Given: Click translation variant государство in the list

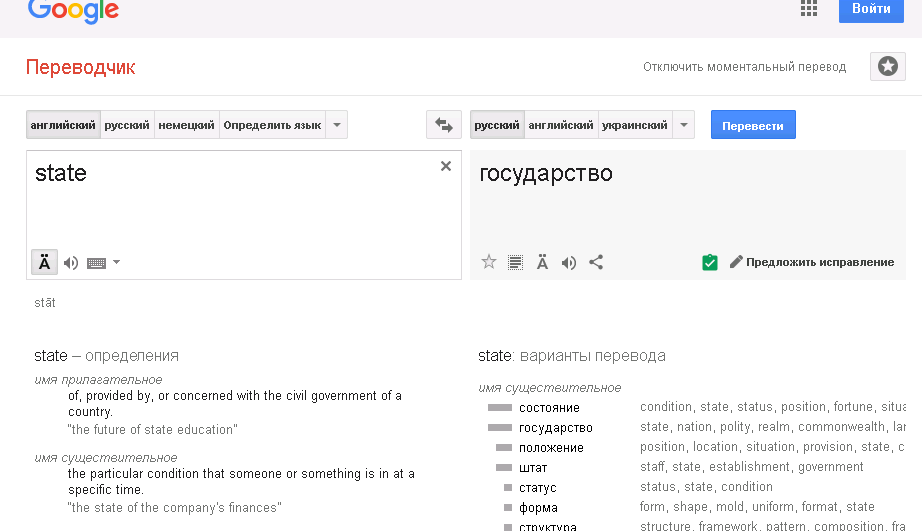Looking at the screenshot, I should pos(556,428).
